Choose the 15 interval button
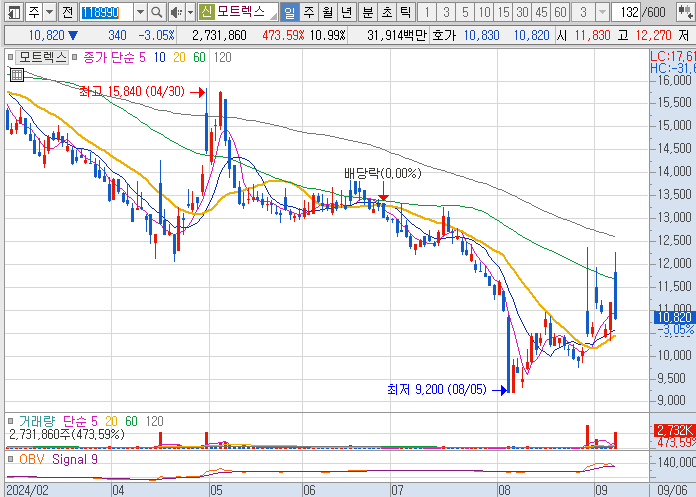 [x=503, y=12]
